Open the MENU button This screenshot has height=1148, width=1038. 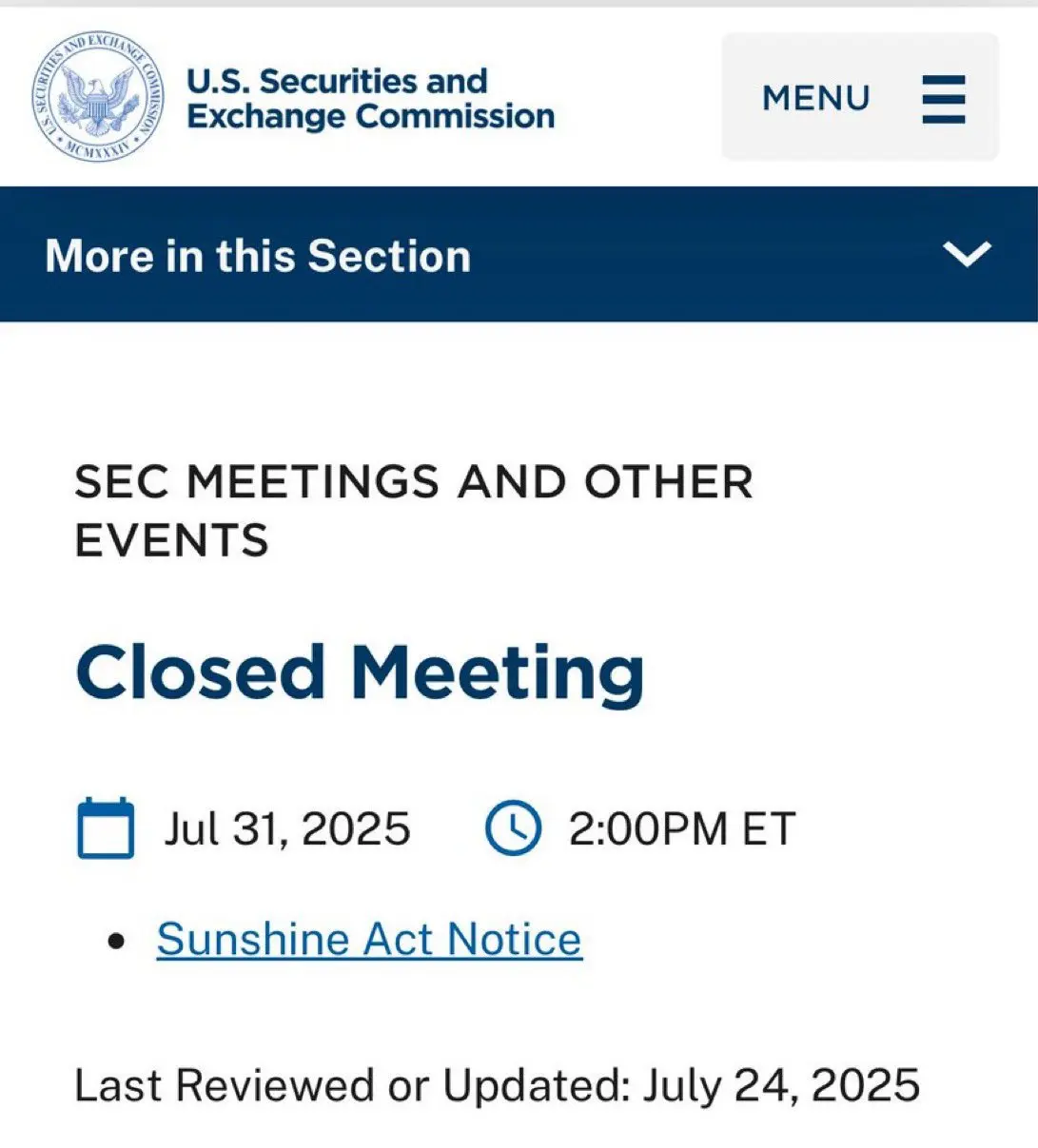[x=860, y=97]
